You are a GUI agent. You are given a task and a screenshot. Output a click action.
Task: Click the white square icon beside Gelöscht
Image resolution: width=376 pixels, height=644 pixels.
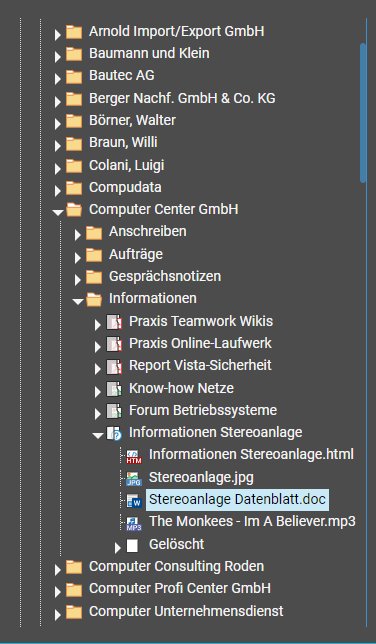[132, 545]
